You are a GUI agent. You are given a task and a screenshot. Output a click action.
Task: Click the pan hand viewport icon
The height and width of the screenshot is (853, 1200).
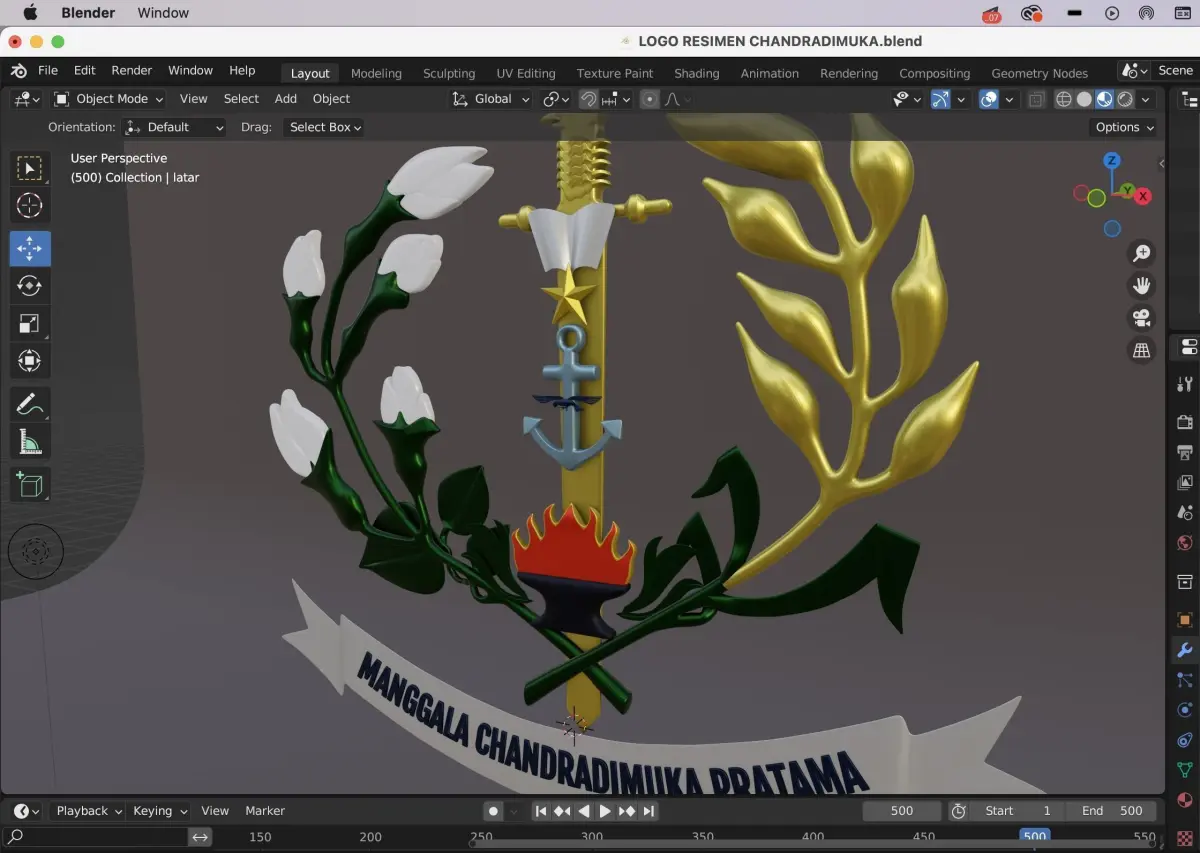[1141, 286]
